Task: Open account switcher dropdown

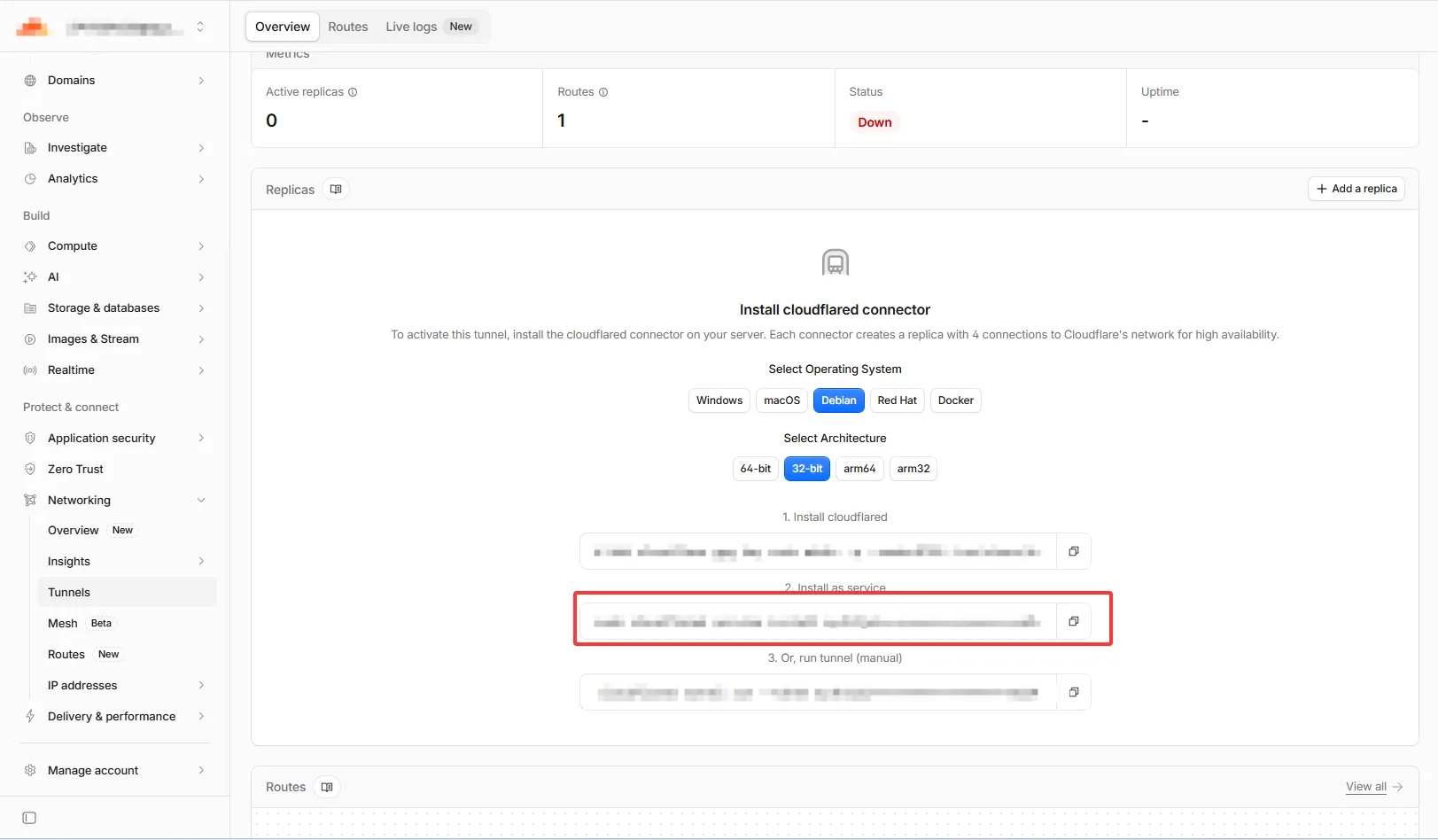Action: click(x=200, y=27)
